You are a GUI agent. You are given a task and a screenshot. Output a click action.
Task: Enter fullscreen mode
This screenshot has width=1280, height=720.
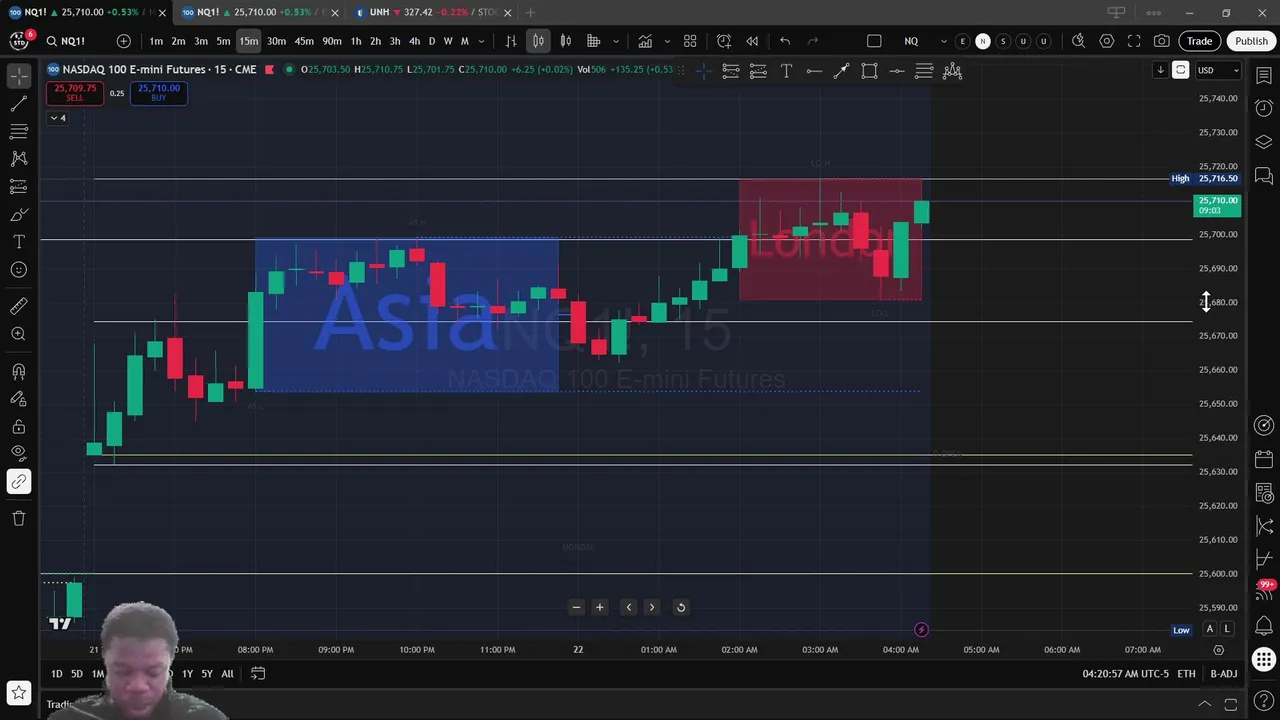pos(1134,41)
